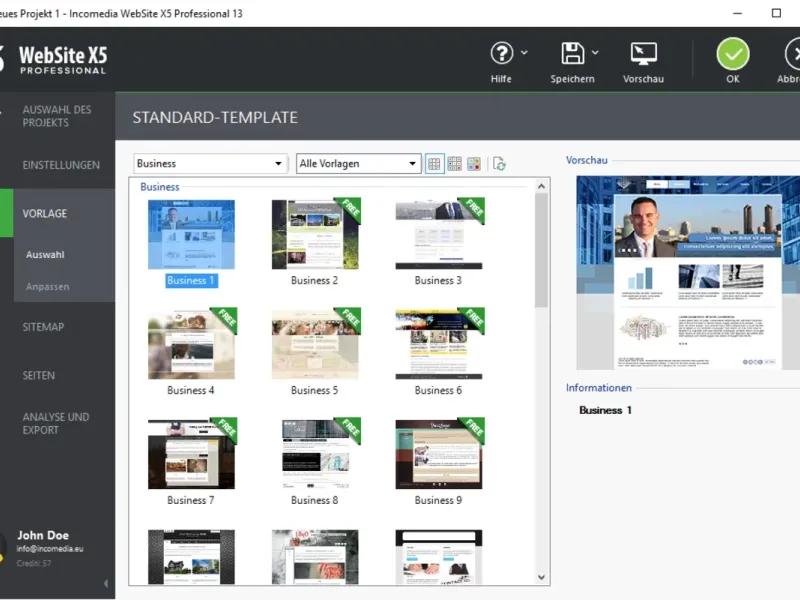Open the Hilfe help icon

tap(502, 53)
